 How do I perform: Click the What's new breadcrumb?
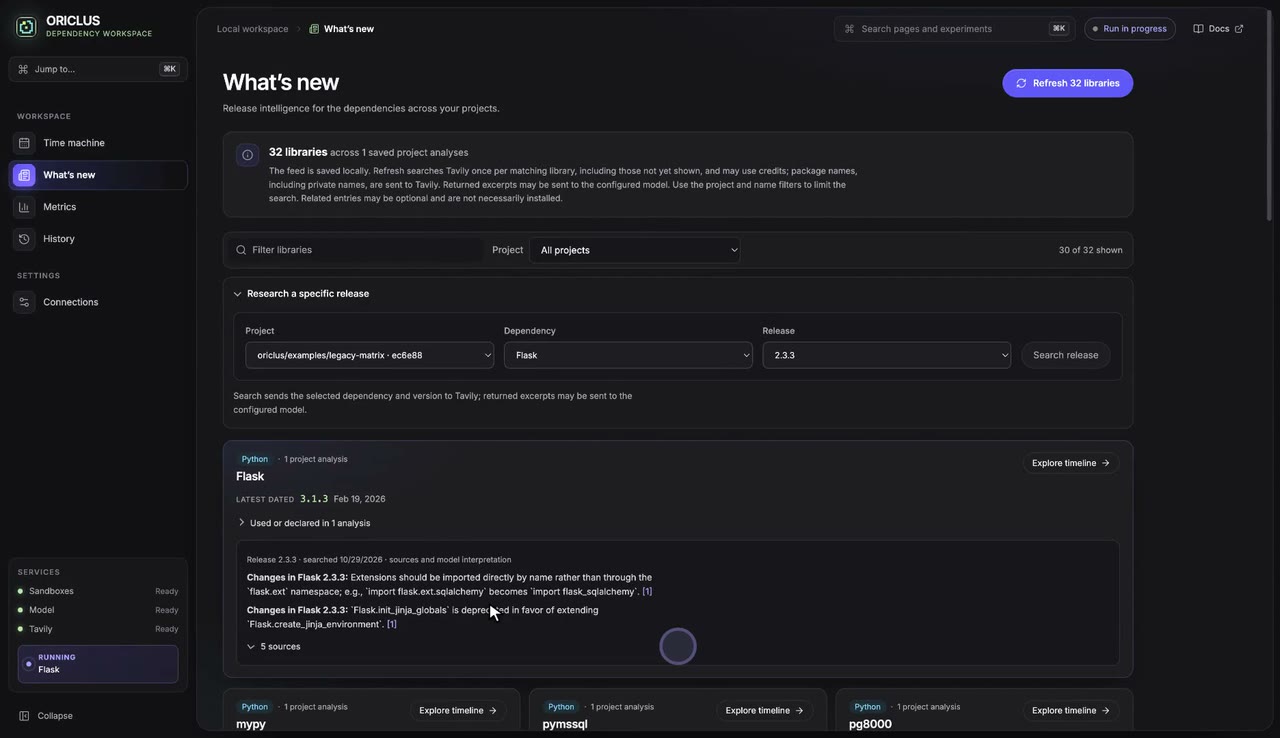342,29
